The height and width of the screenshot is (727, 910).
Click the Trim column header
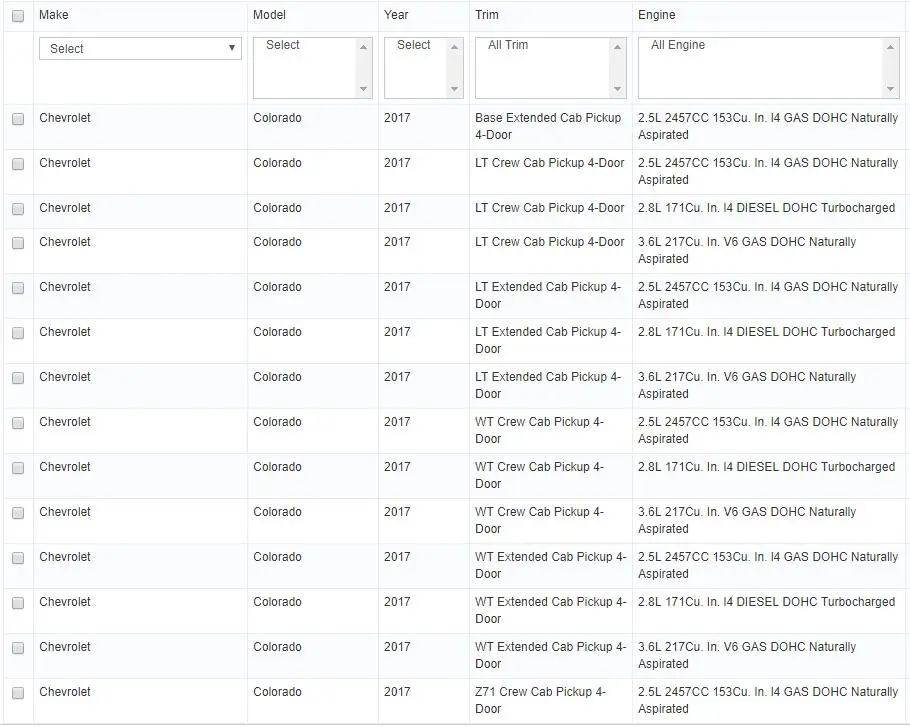[486, 15]
